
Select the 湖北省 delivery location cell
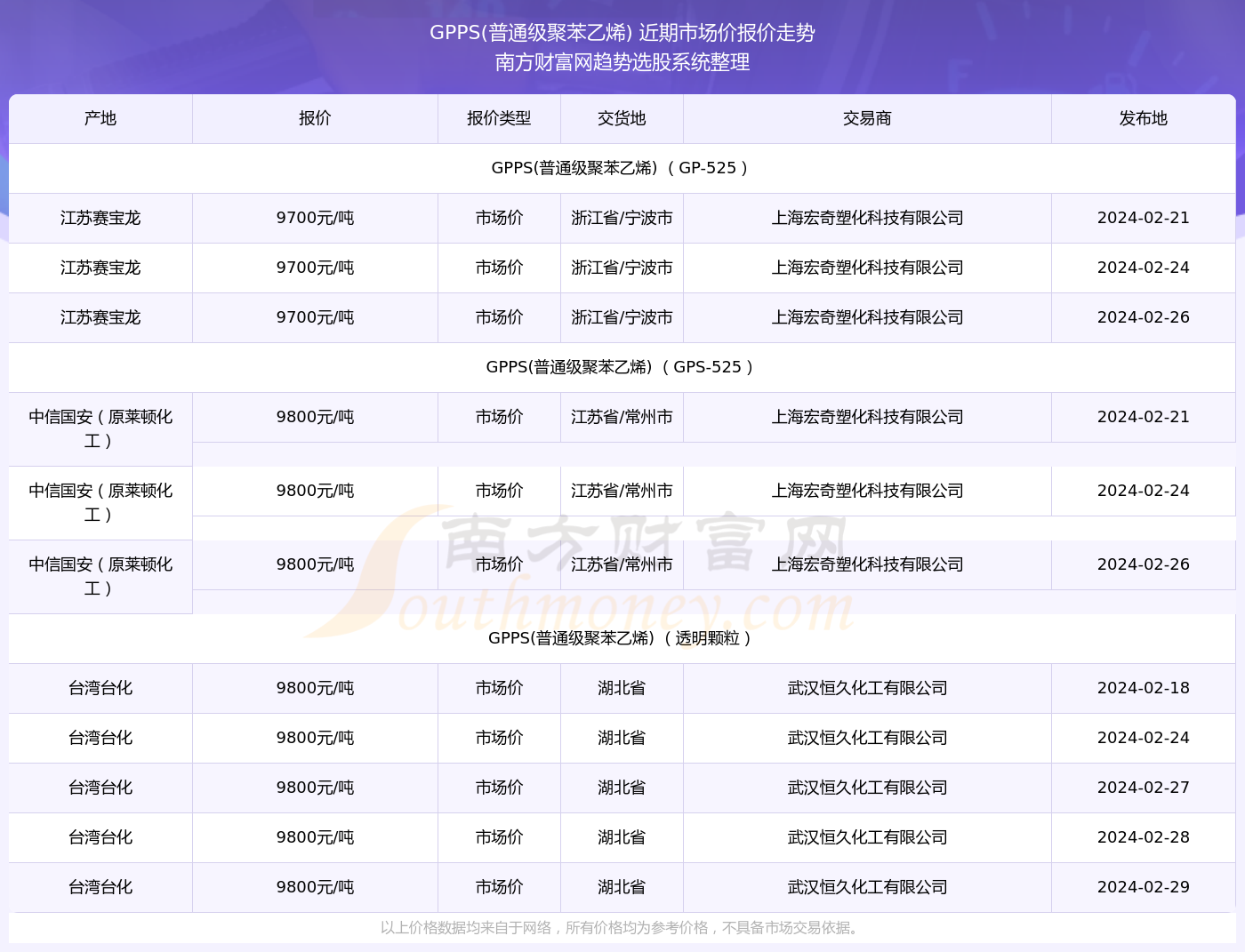(x=621, y=687)
